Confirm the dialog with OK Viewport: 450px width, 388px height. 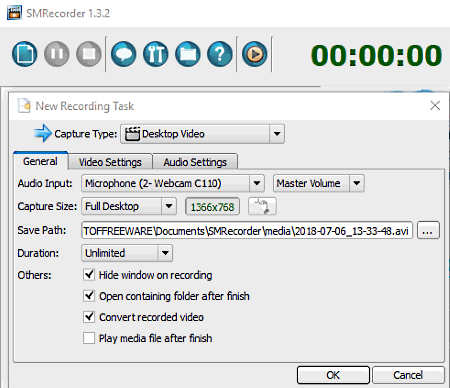(x=333, y=375)
